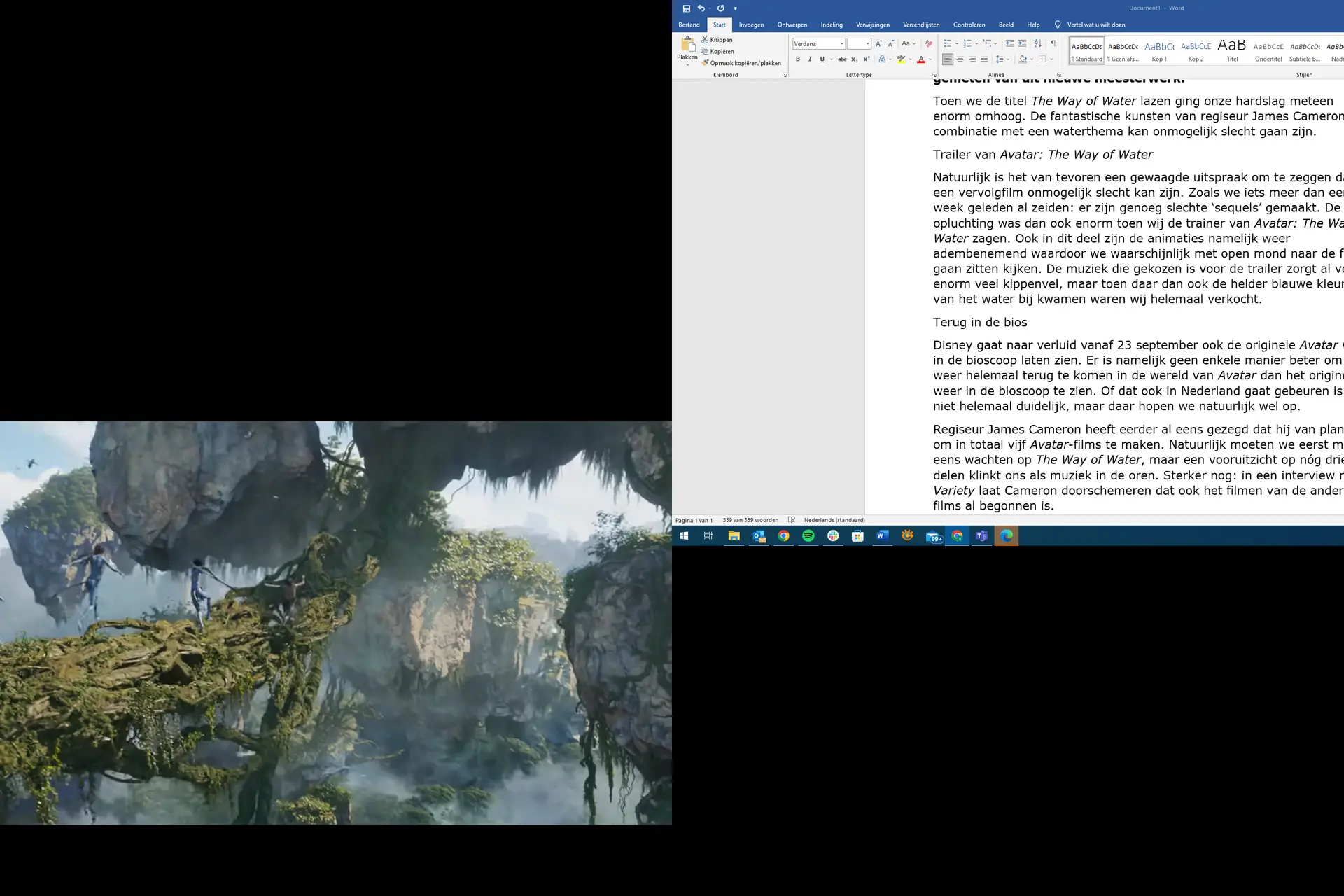1344x896 pixels.
Task: Toggle superscript formatting
Action: click(x=866, y=59)
